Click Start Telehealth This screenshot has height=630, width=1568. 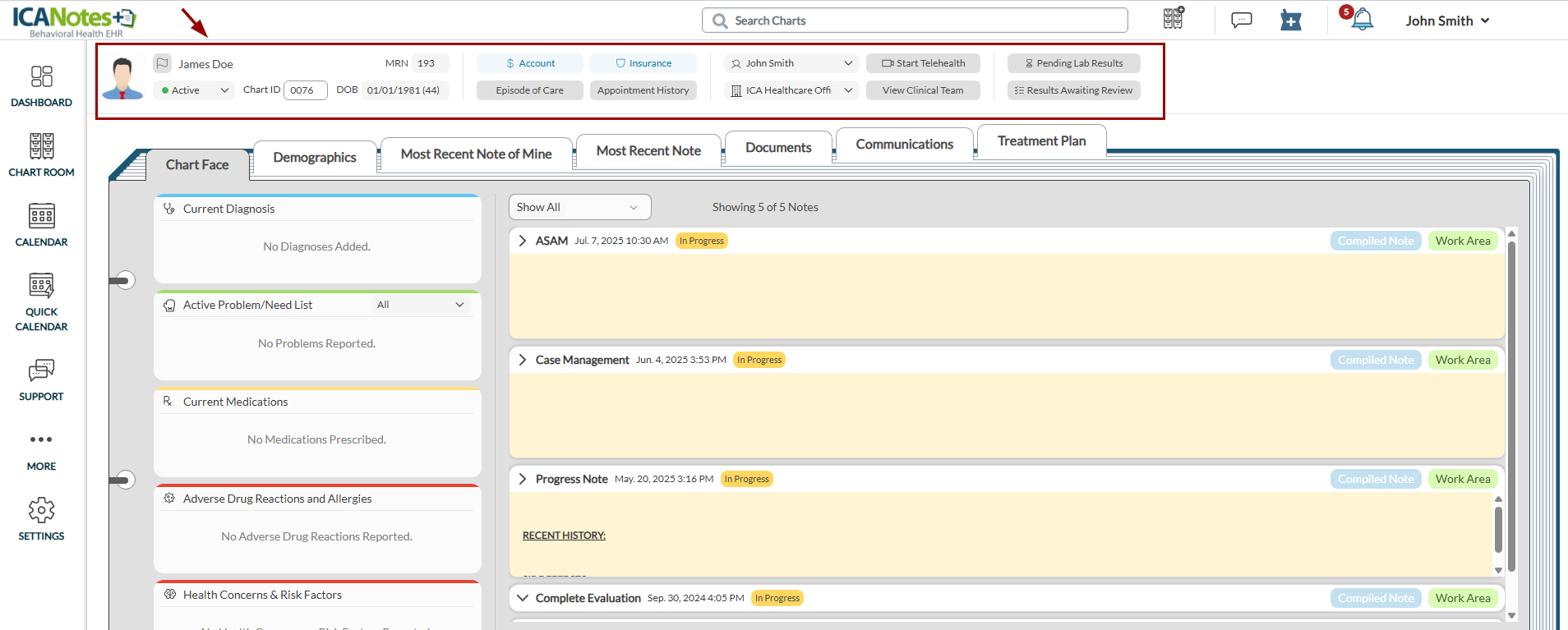point(923,63)
